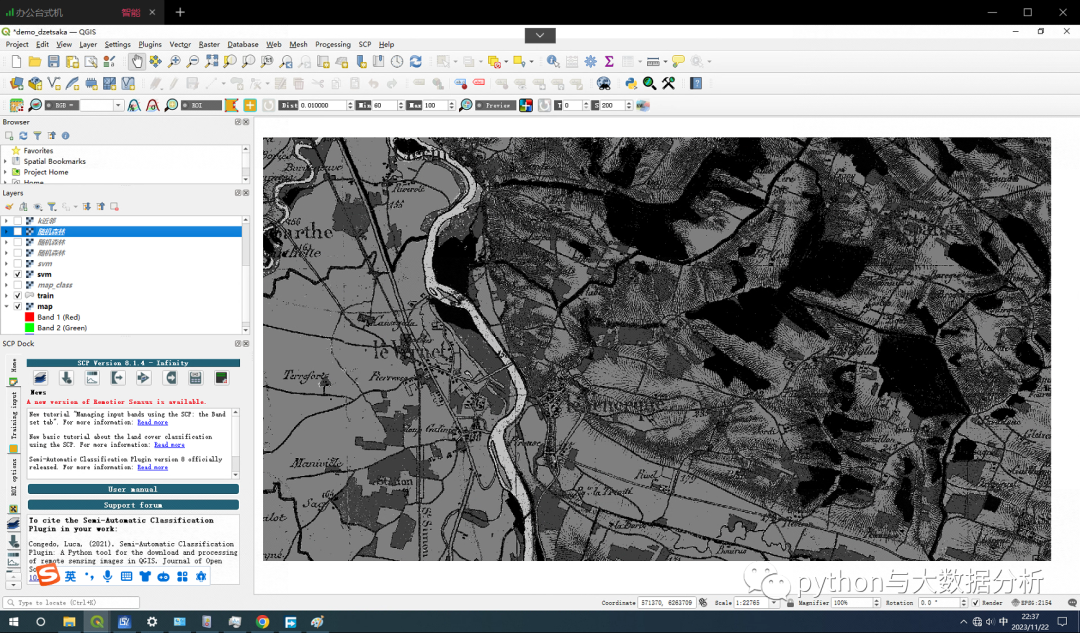Click the Layers panel filter legend icon
The width and height of the screenshot is (1080, 633).
pyautogui.click(x=51, y=206)
